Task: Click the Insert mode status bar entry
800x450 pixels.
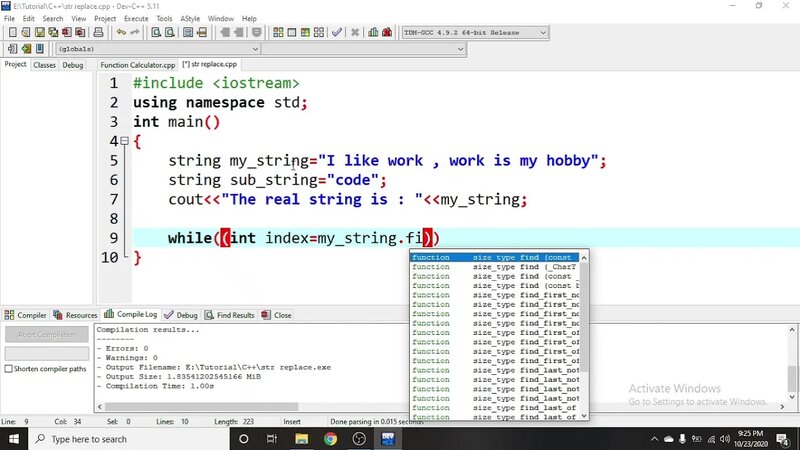Action: [x=292, y=421]
